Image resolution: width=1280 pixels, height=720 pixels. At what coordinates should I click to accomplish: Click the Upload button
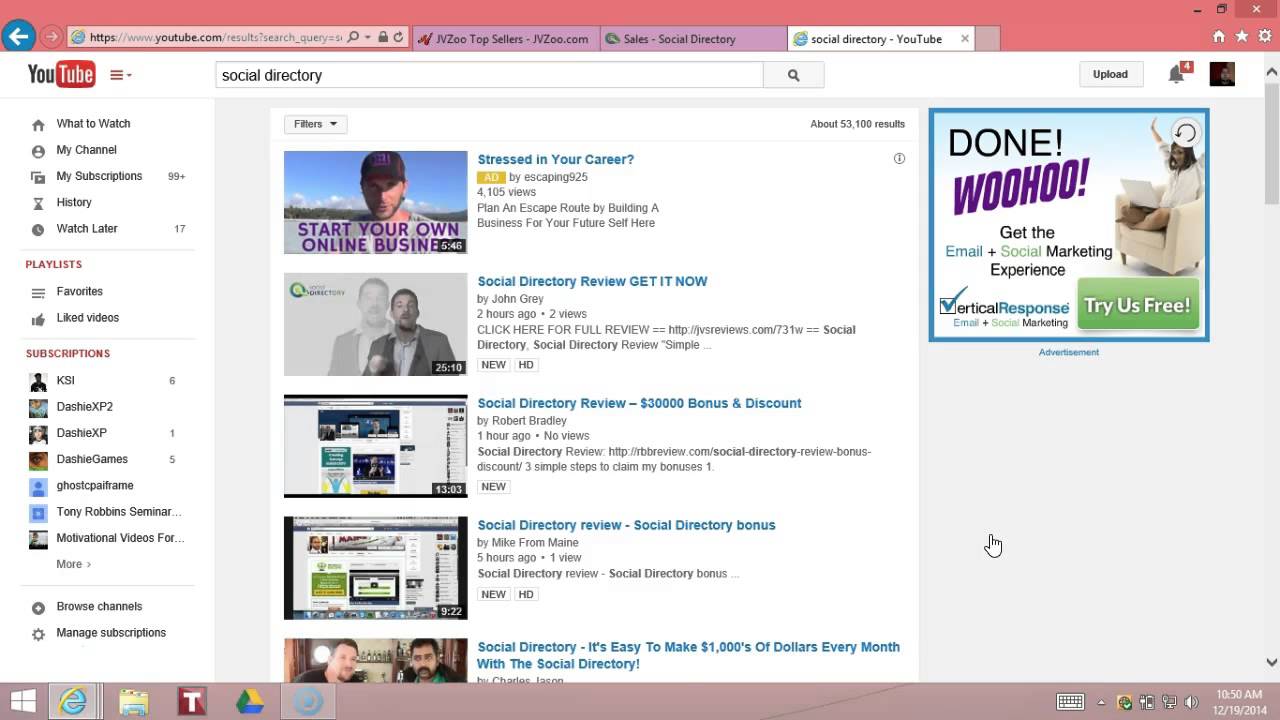pos(1110,74)
